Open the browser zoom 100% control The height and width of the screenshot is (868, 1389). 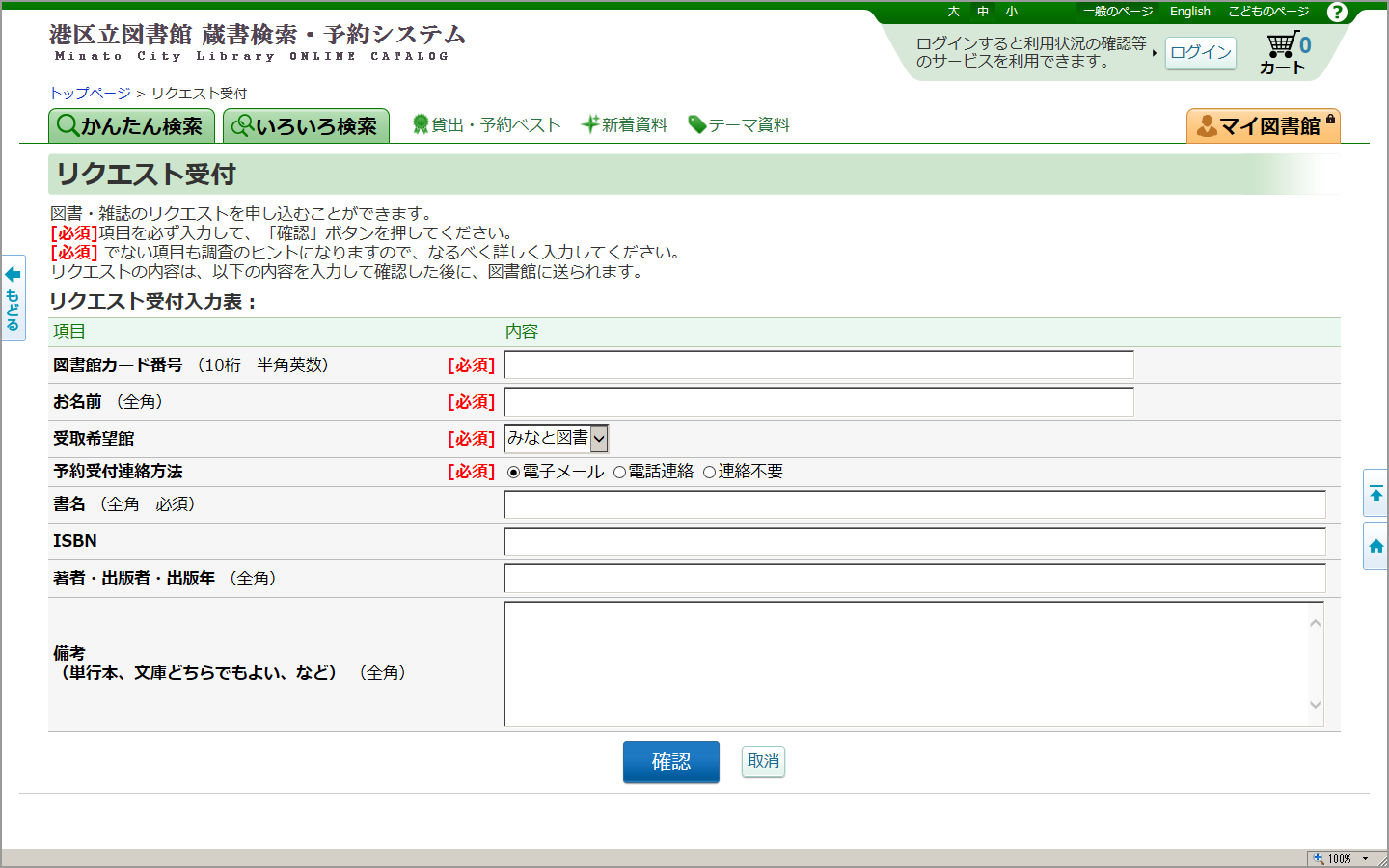tap(1342, 858)
